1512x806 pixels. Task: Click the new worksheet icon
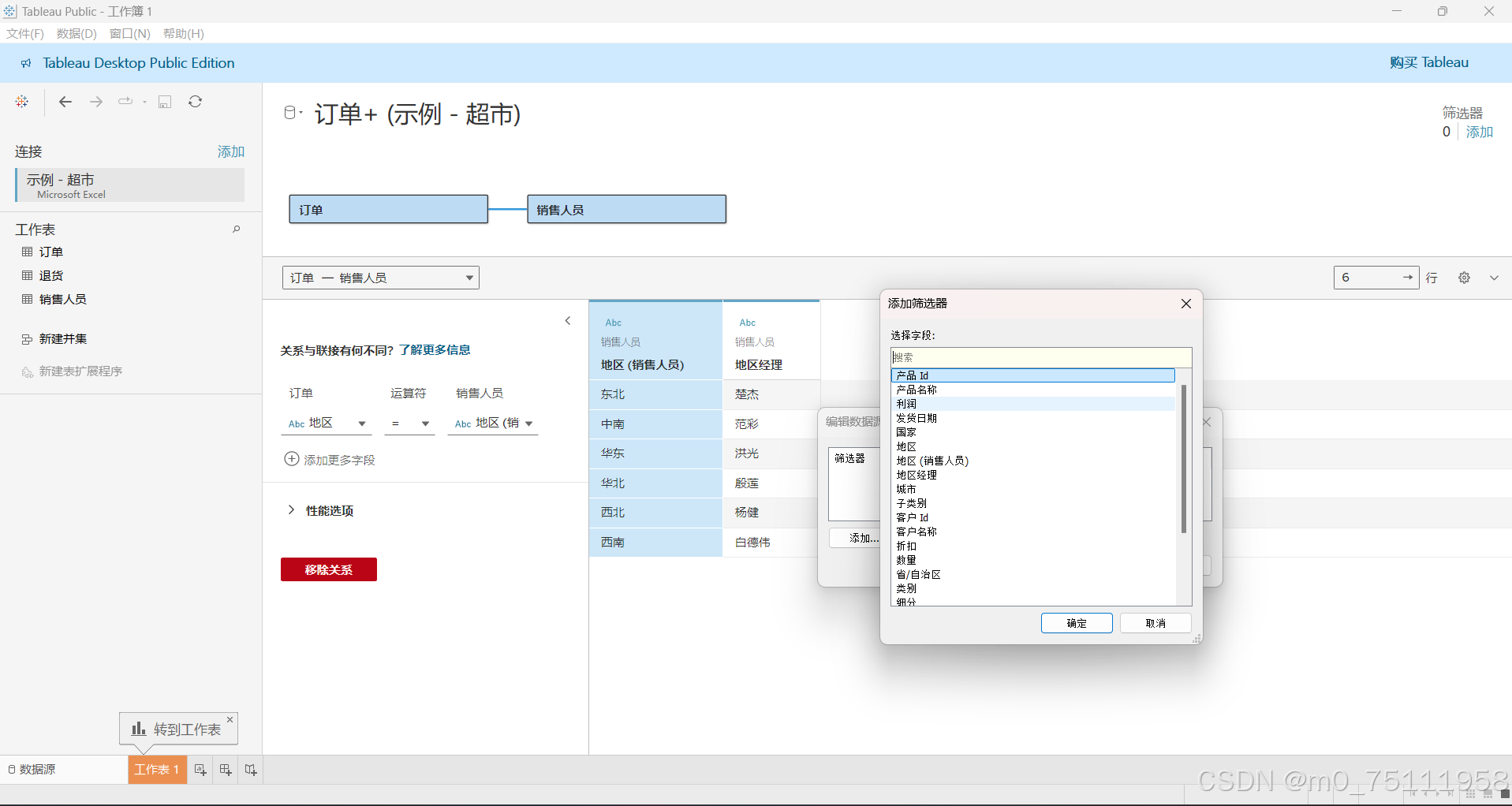[x=200, y=770]
